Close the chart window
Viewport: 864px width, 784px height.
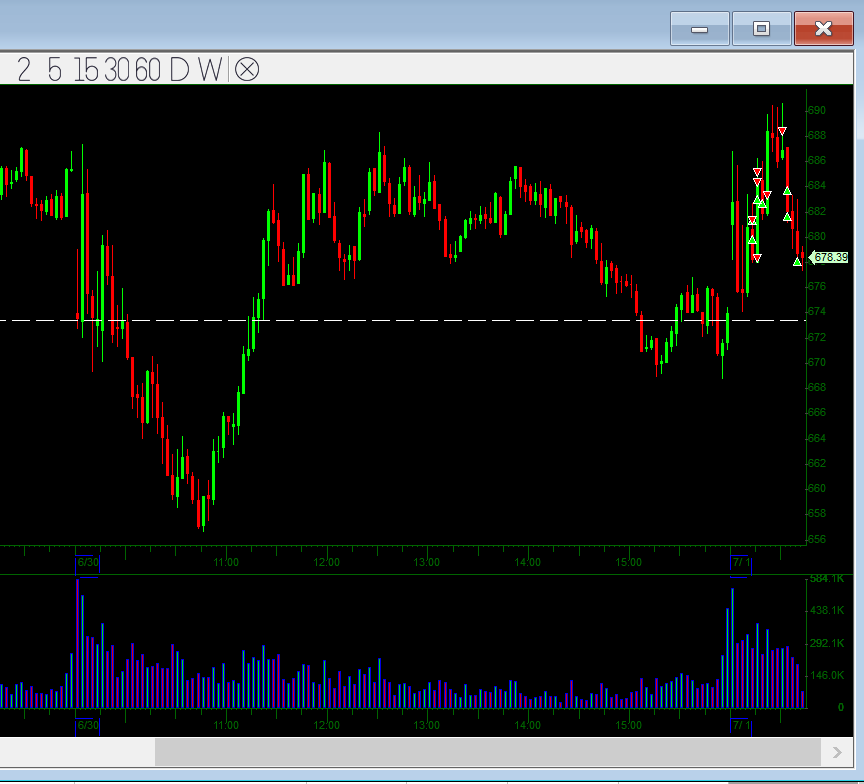(823, 29)
